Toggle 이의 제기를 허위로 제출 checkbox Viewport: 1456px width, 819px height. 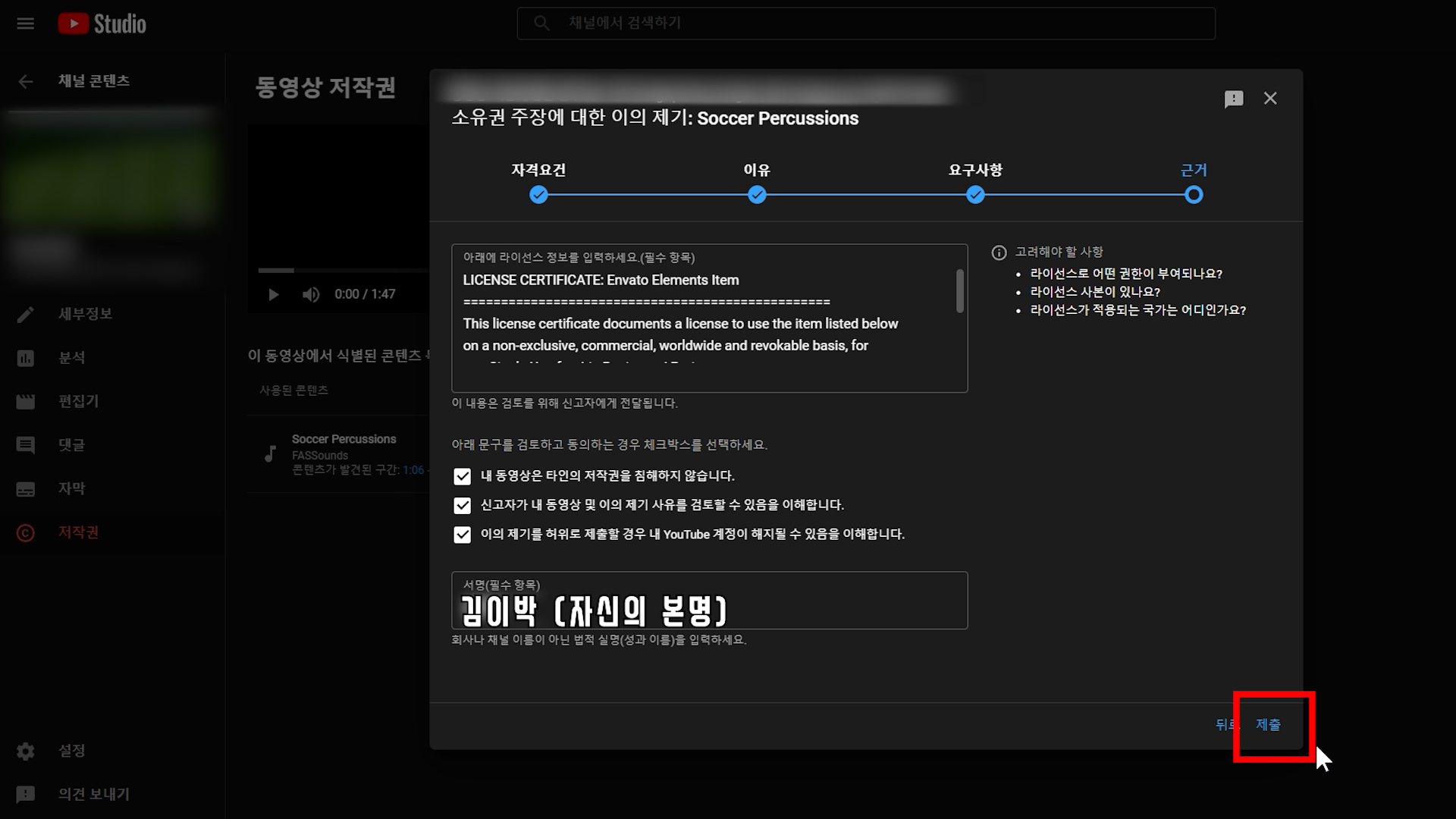pyautogui.click(x=462, y=535)
